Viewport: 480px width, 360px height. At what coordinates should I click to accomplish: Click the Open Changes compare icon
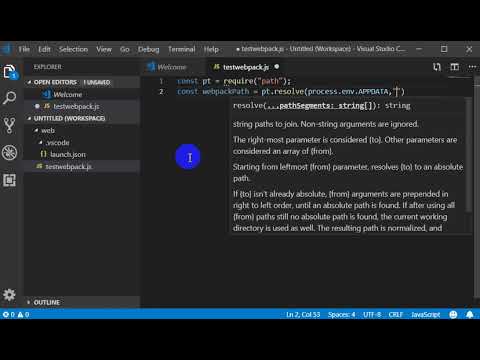[x=437, y=67]
